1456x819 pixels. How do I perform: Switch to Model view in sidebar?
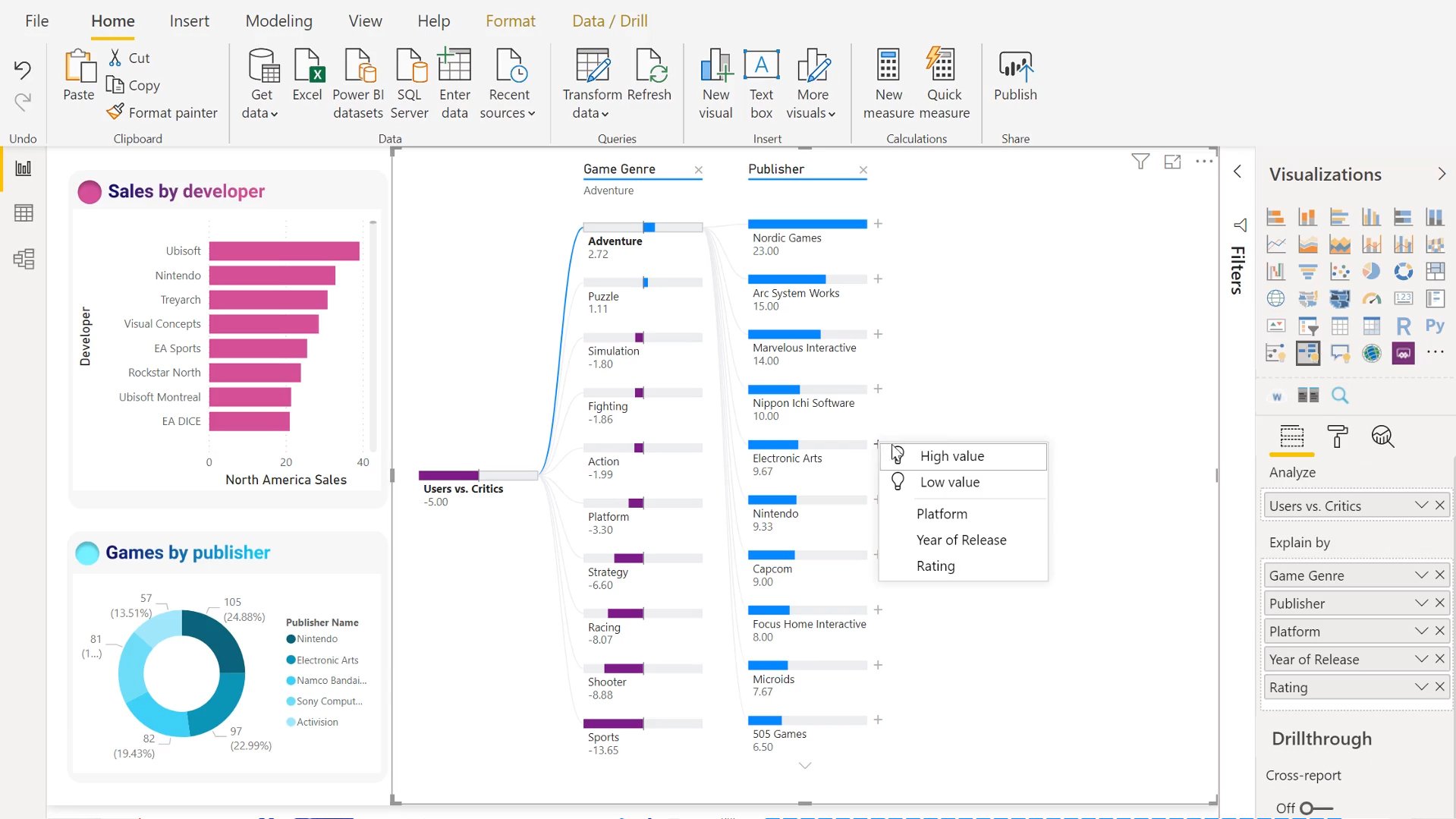click(24, 259)
